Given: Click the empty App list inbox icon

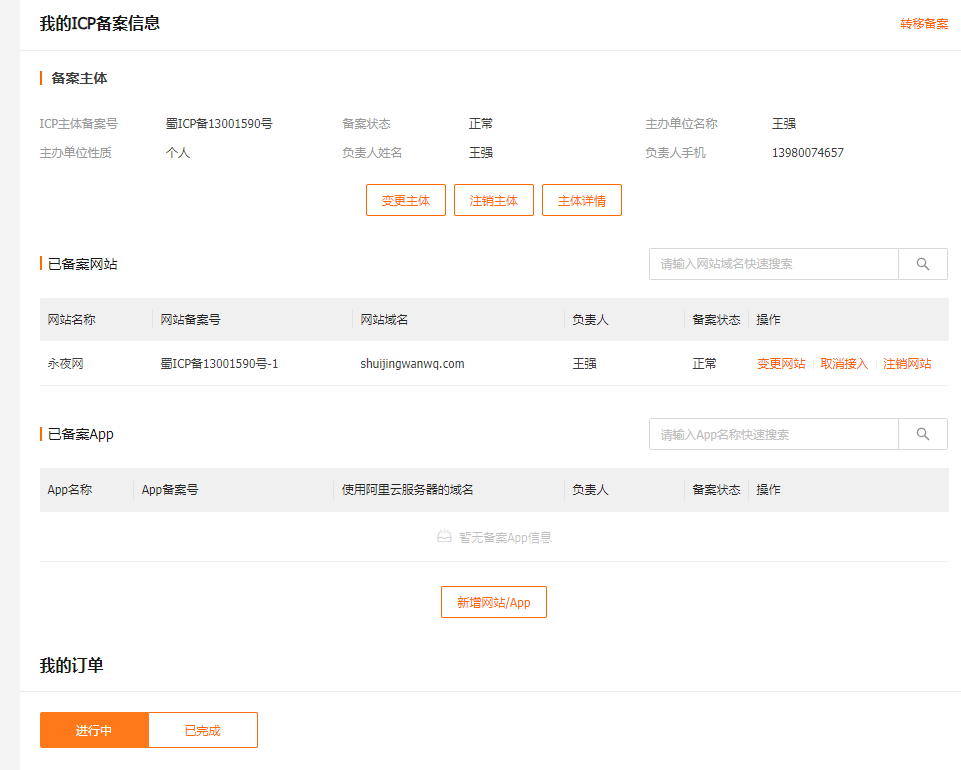Looking at the screenshot, I should pos(444,537).
